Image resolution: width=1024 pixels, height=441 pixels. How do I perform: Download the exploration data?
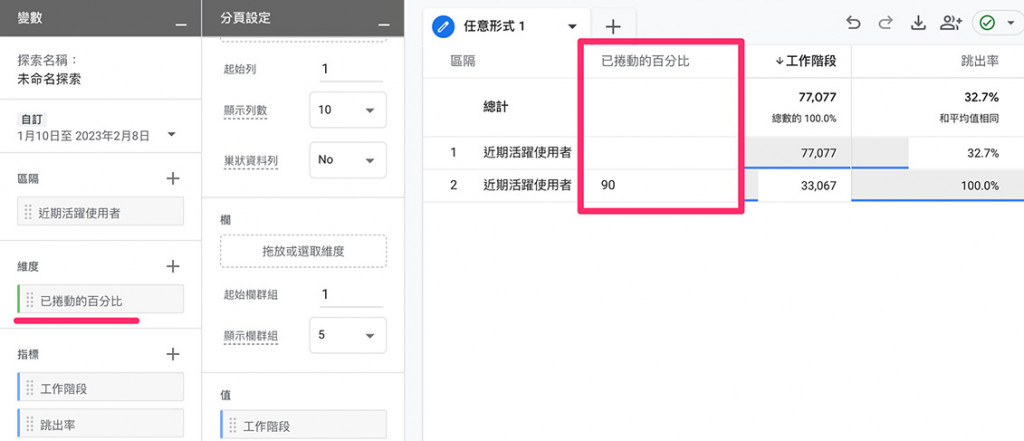(918, 23)
